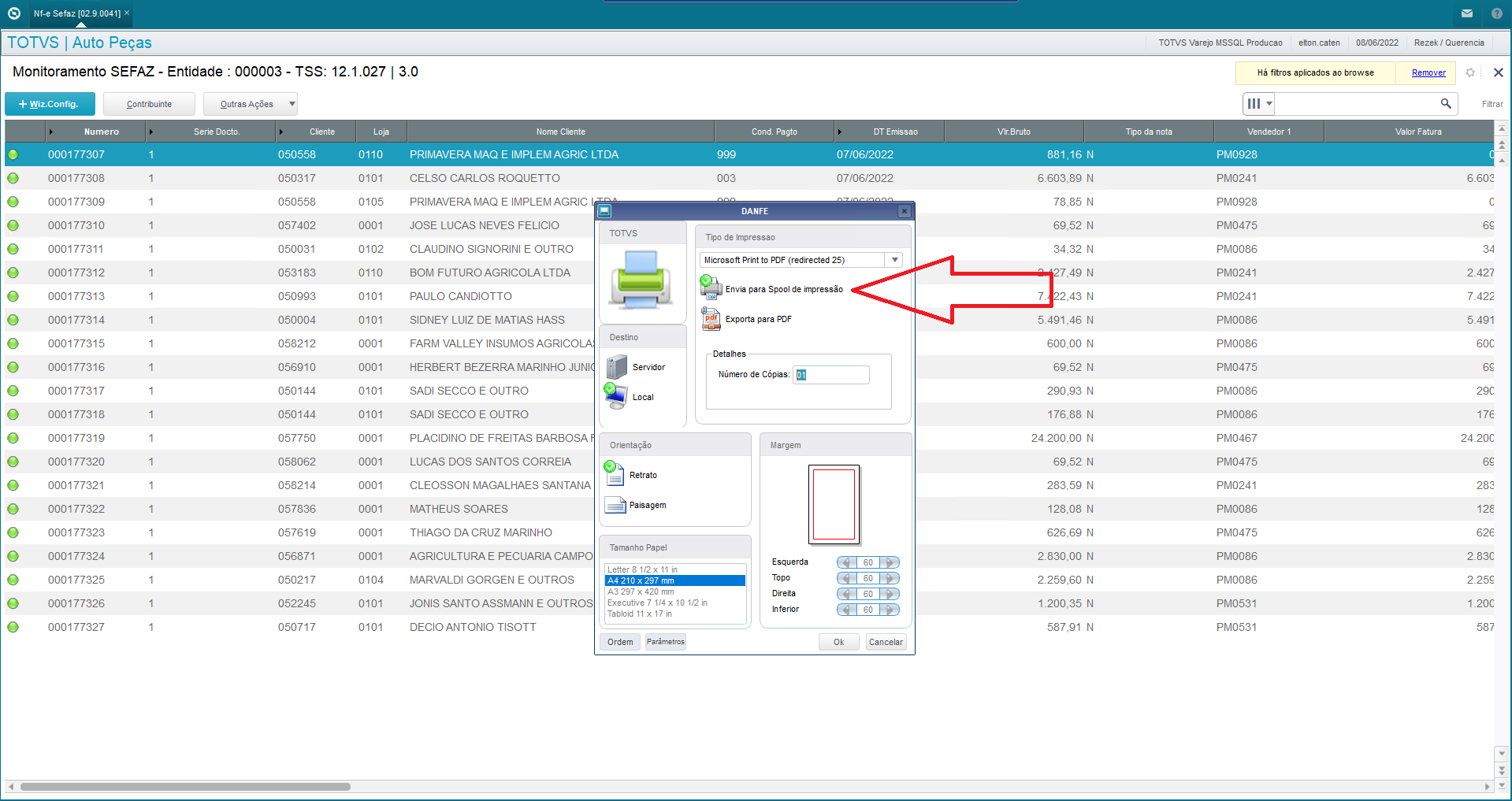Open the column selector icon
Image resolution: width=1512 pixels, height=801 pixels.
[1259, 103]
